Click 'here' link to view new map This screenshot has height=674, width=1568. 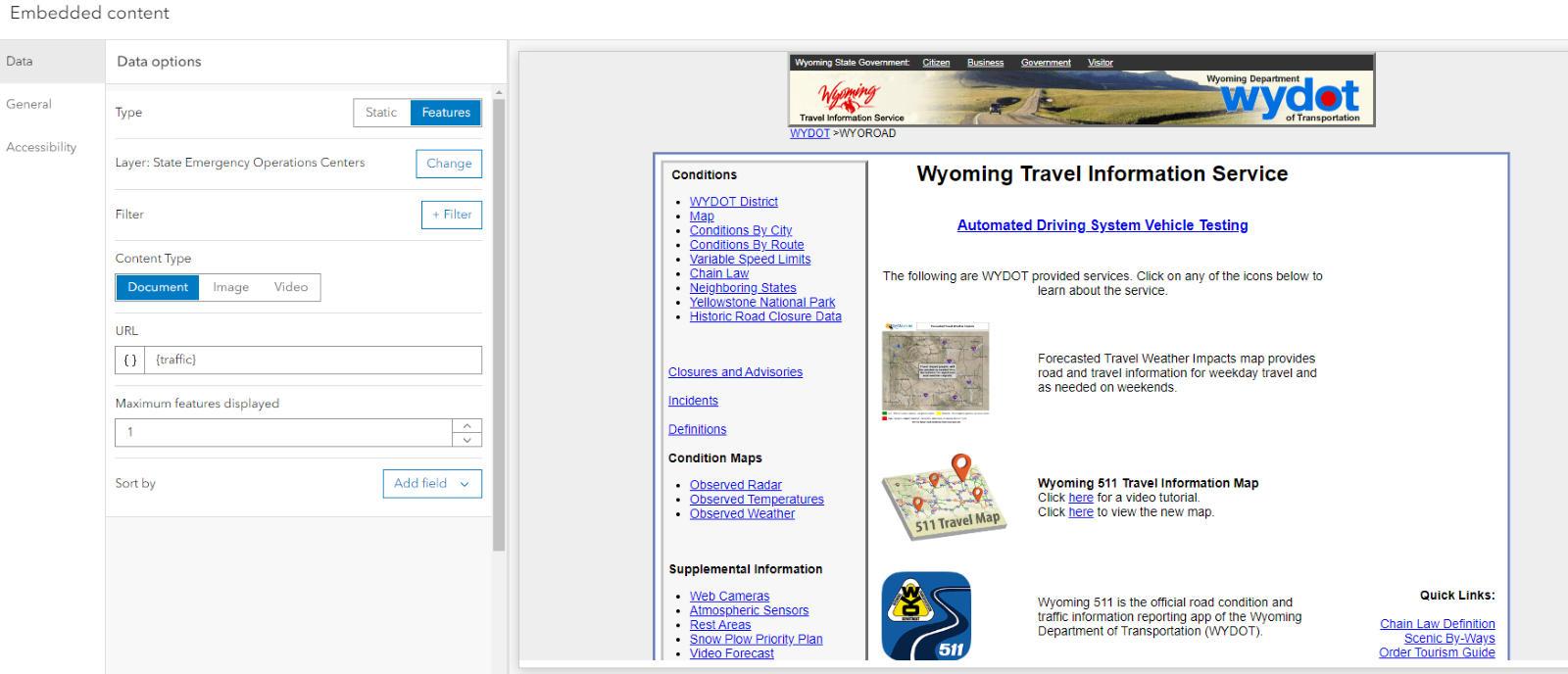1080,512
